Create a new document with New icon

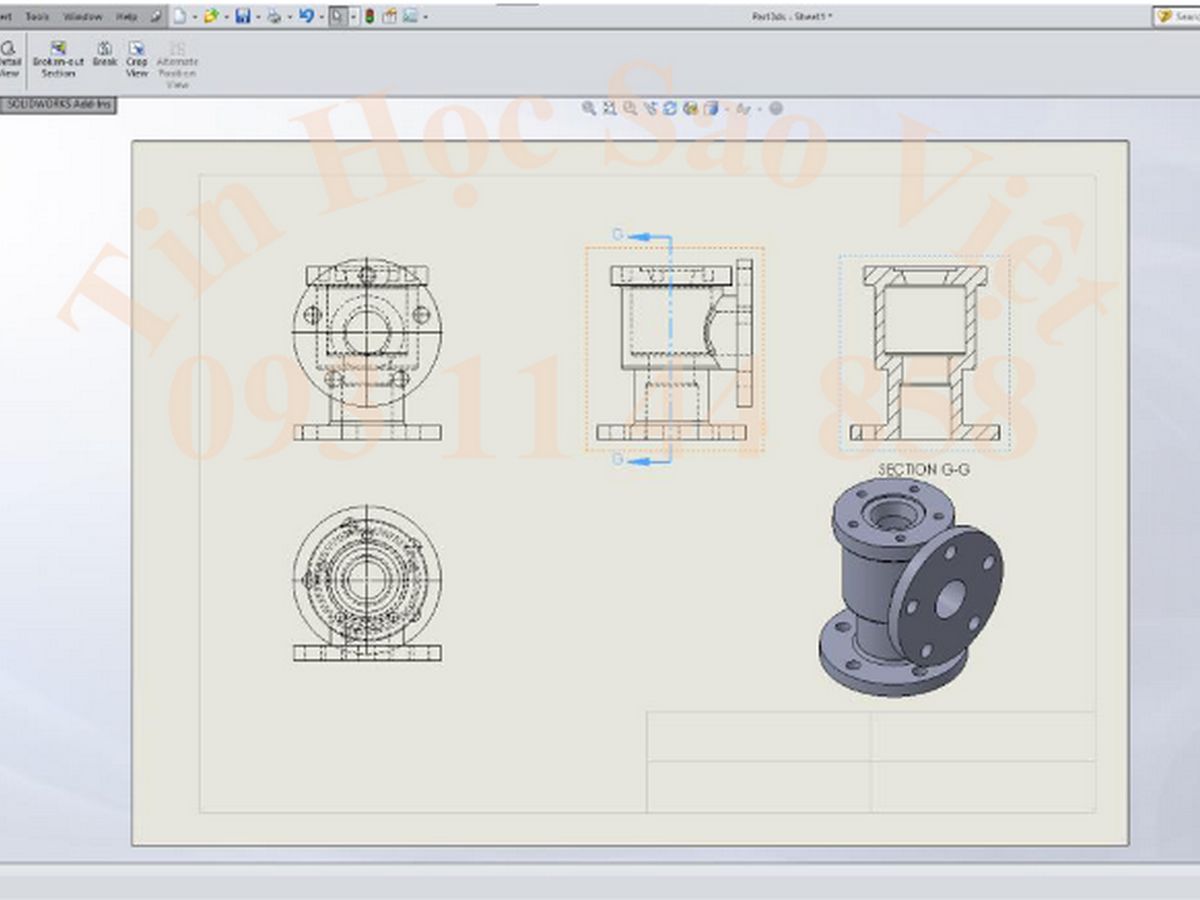[179, 17]
